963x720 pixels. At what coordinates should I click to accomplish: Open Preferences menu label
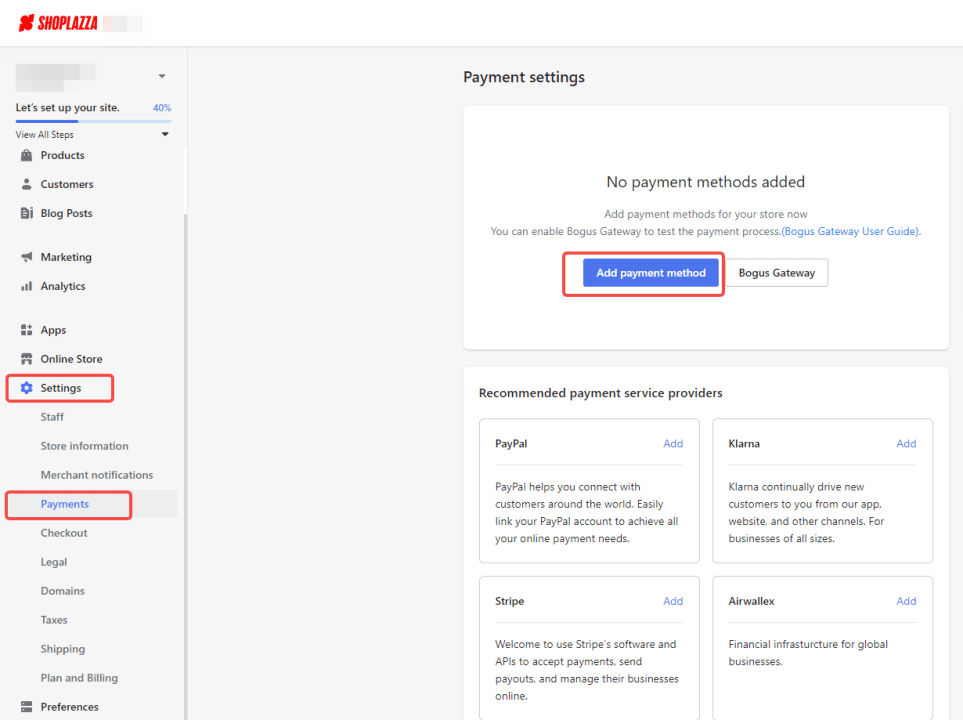(69, 706)
